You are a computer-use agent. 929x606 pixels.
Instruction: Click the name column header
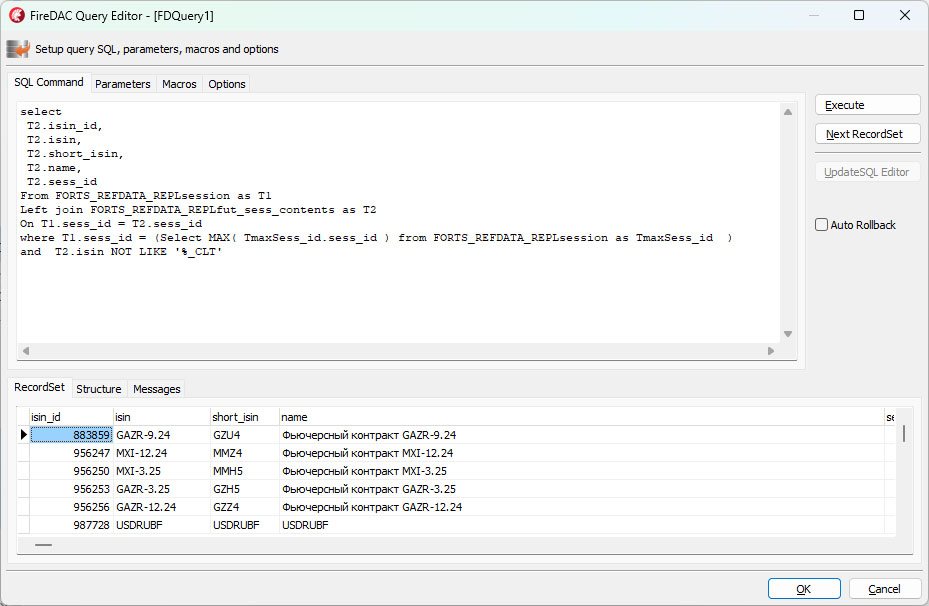tap(581, 417)
